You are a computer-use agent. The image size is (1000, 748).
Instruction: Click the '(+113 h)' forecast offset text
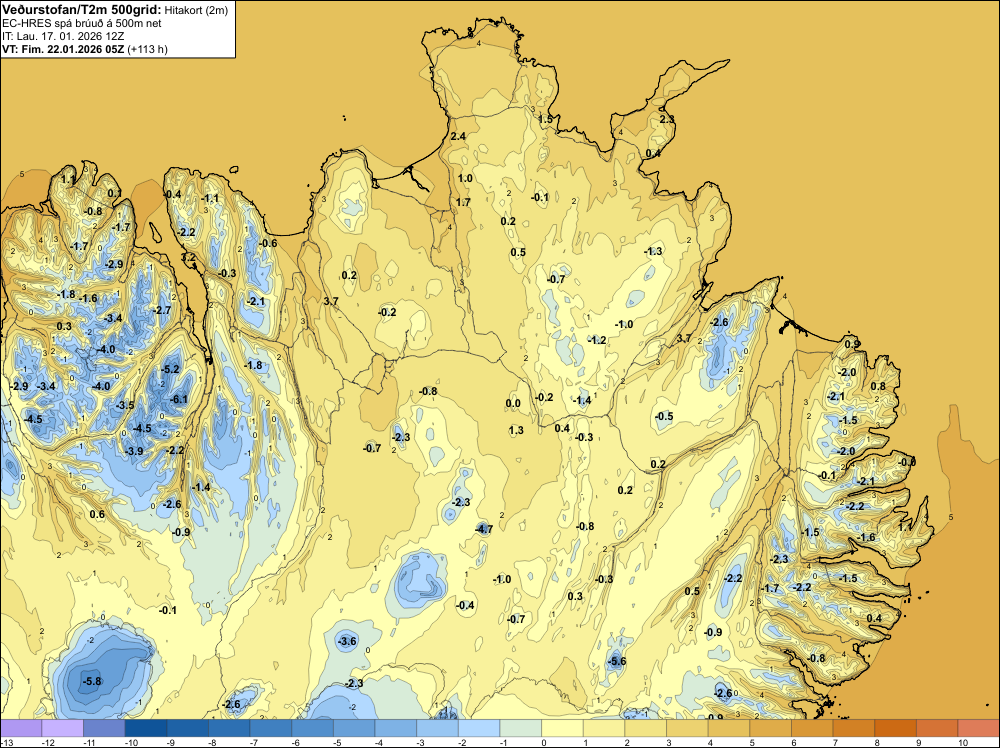coord(147,49)
